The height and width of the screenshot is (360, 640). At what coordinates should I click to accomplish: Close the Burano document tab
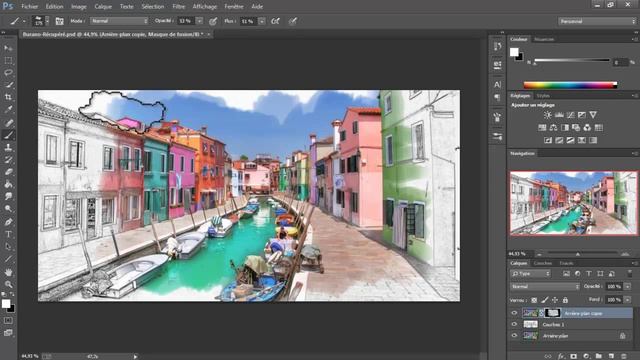[x=209, y=34]
